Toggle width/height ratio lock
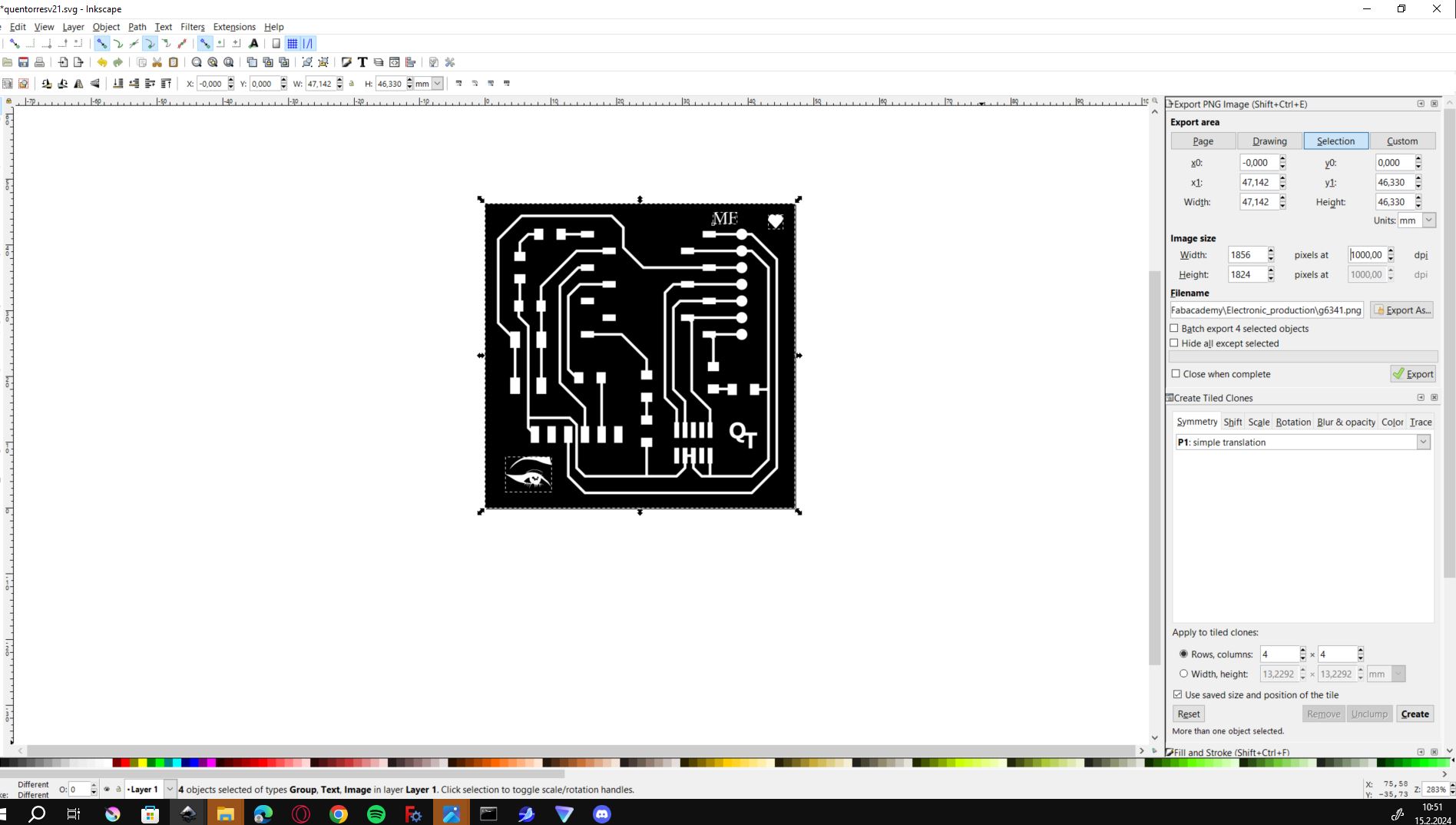 tap(352, 84)
